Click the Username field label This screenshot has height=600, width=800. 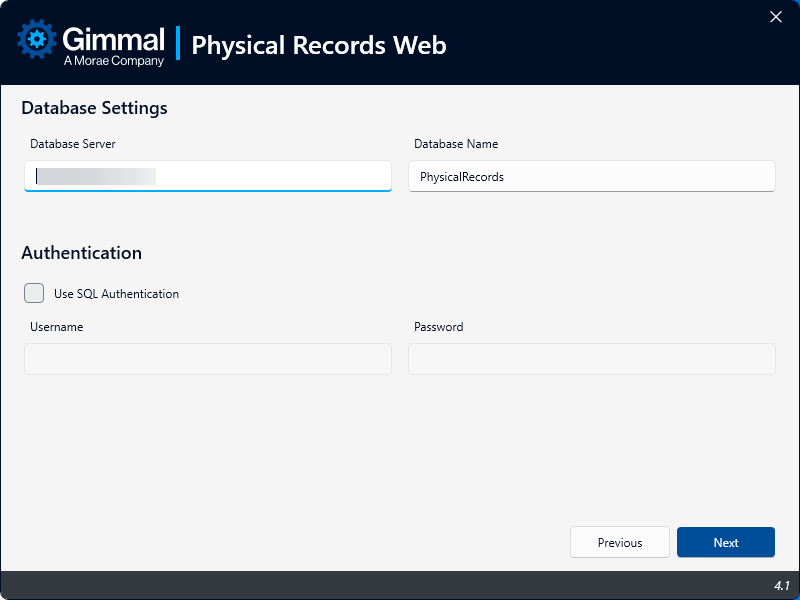(x=57, y=327)
